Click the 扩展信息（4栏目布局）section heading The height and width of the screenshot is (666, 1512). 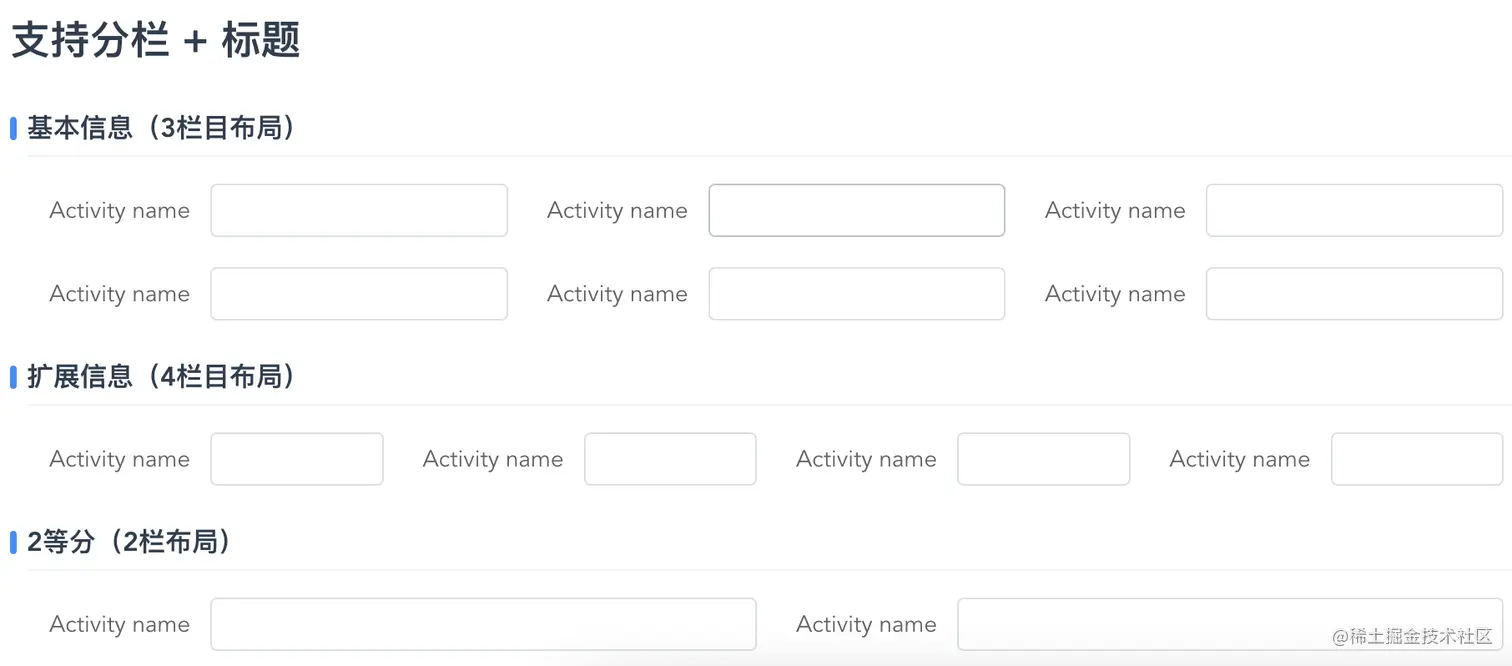160,377
